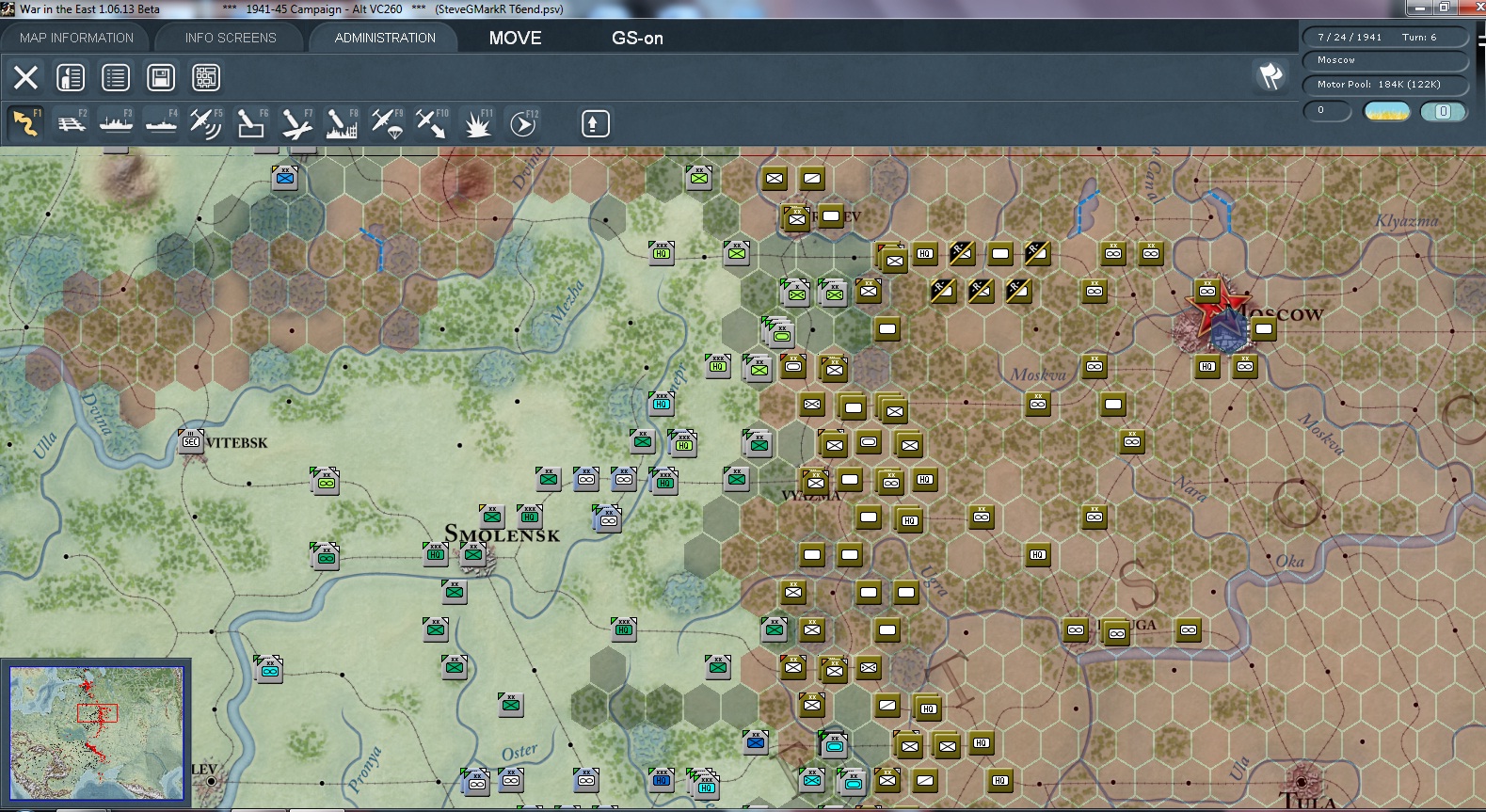Open the commander's report icon
1486x812 pixels.
71,77
